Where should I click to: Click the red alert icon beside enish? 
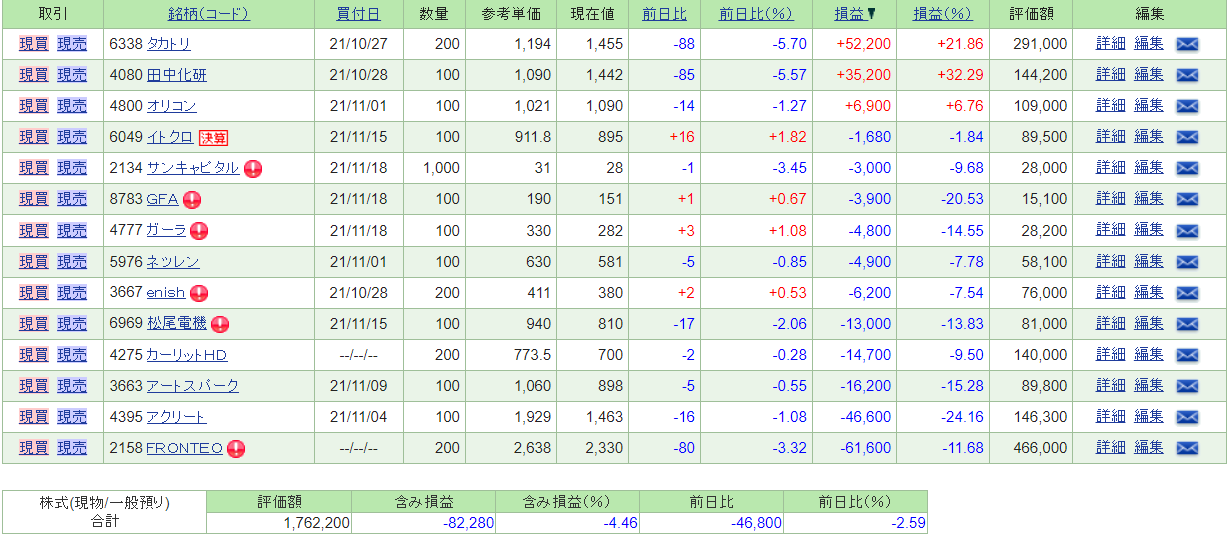pos(199,293)
